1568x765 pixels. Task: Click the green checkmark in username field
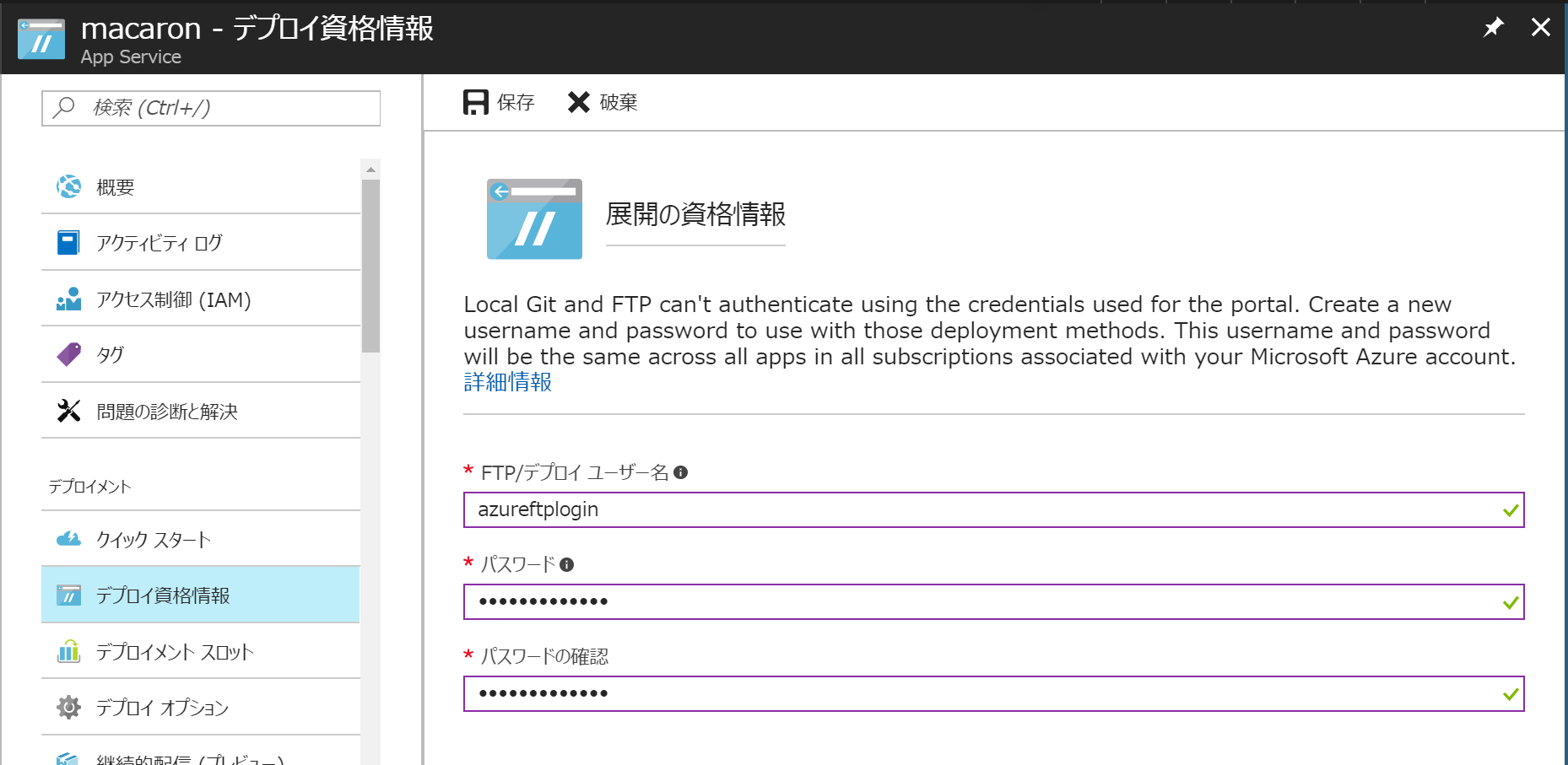coord(1511,510)
